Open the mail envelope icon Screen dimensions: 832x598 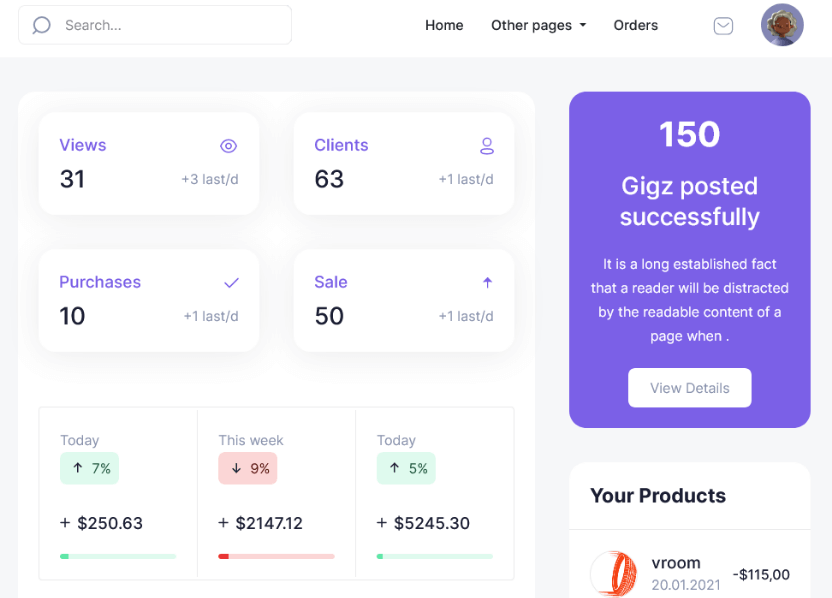pyautogui.click(x=723, y=25)
